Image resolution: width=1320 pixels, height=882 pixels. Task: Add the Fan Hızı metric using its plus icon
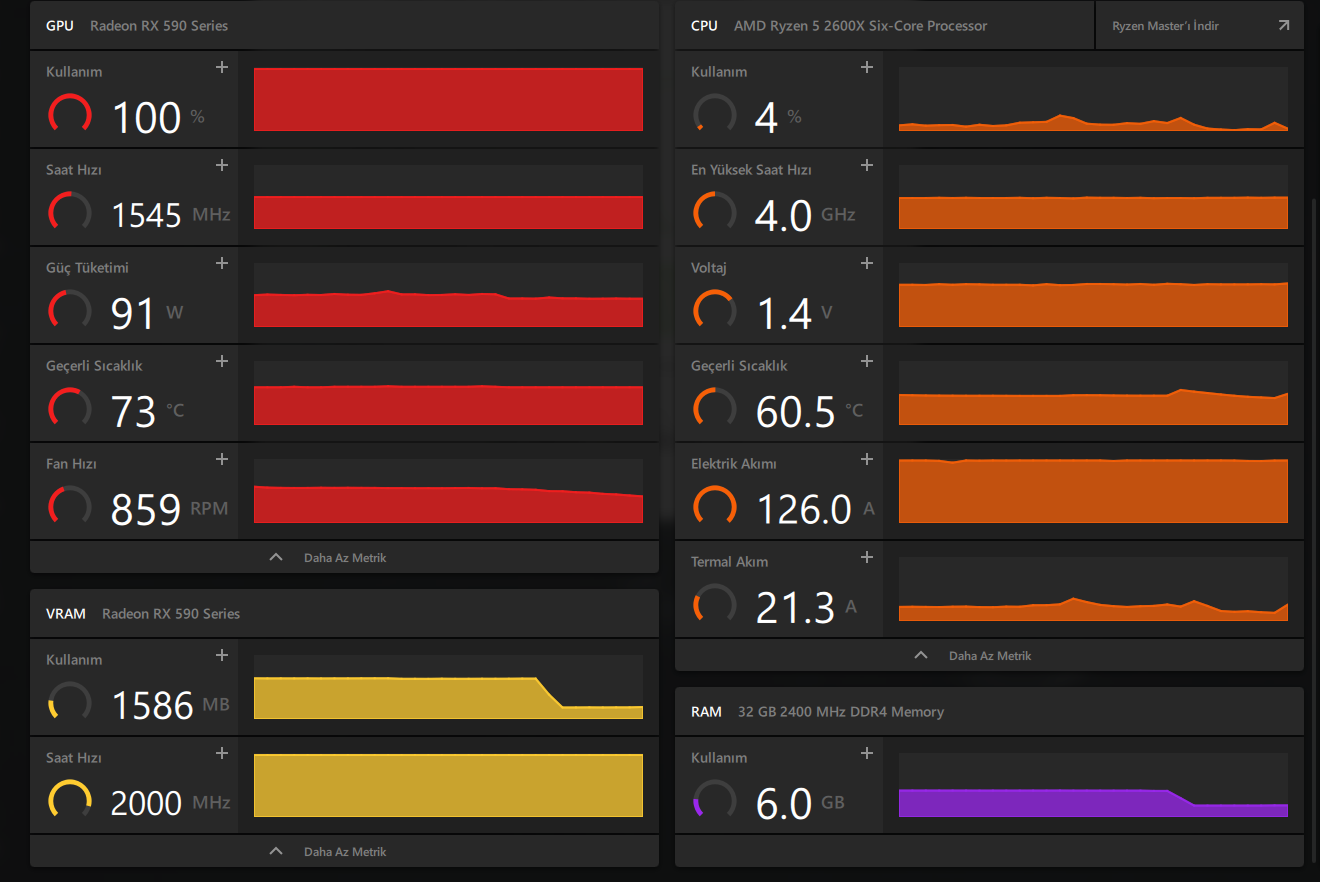click(x=222, y=459)
